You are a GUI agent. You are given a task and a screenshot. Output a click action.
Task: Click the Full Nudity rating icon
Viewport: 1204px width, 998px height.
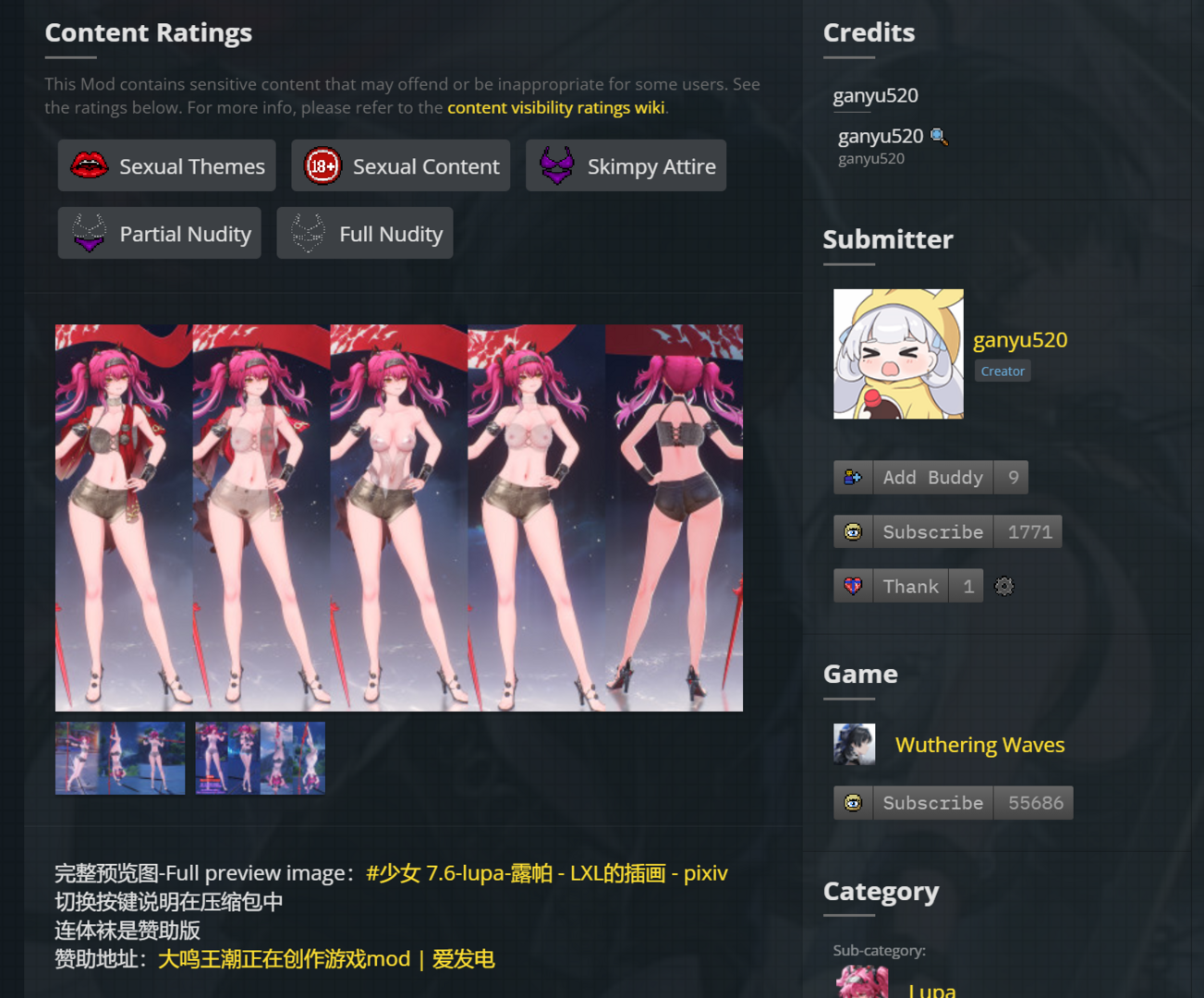[x=308, y=234]
